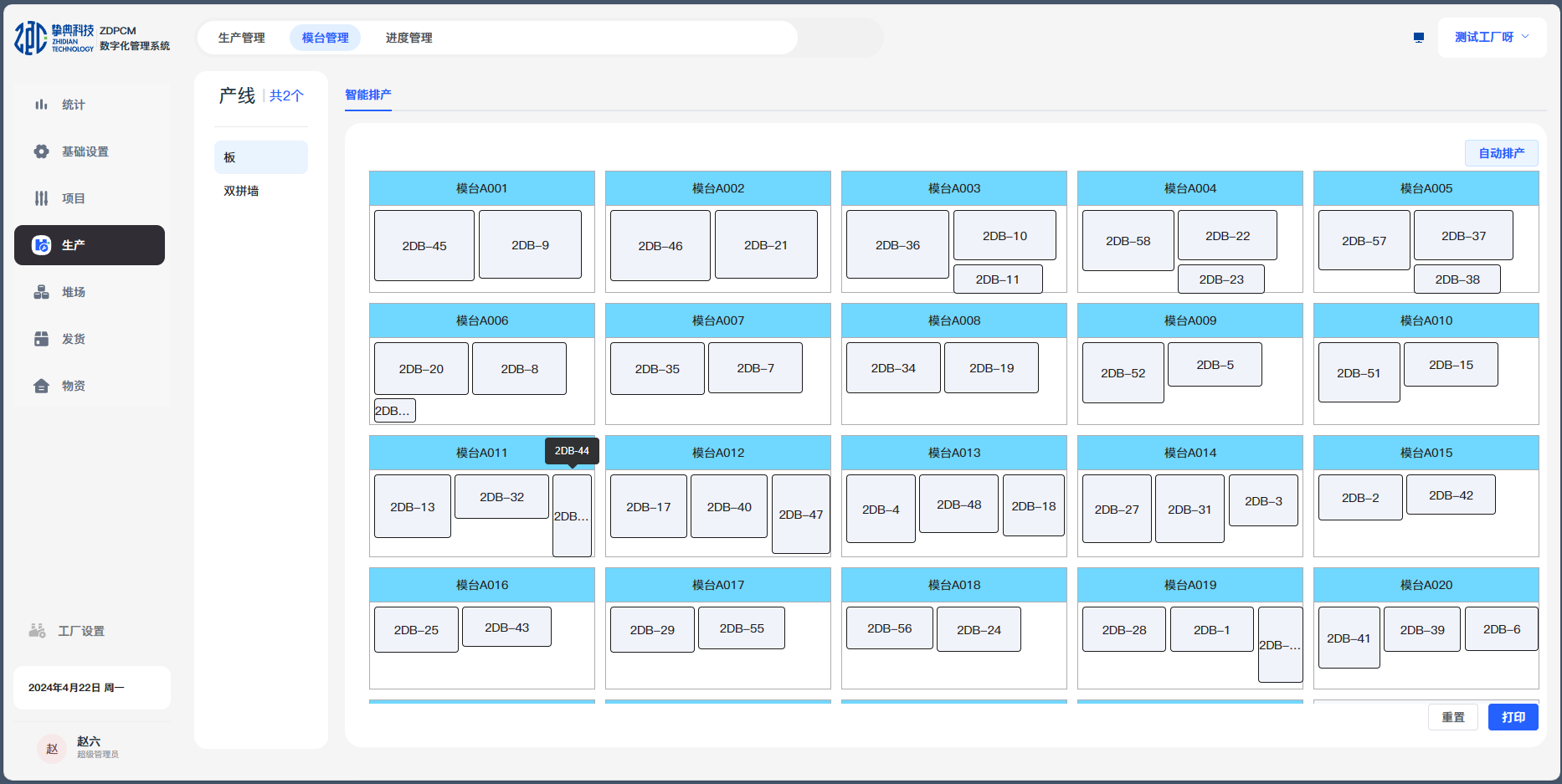Switch to 生产管理 tab

tap(241, 38)
